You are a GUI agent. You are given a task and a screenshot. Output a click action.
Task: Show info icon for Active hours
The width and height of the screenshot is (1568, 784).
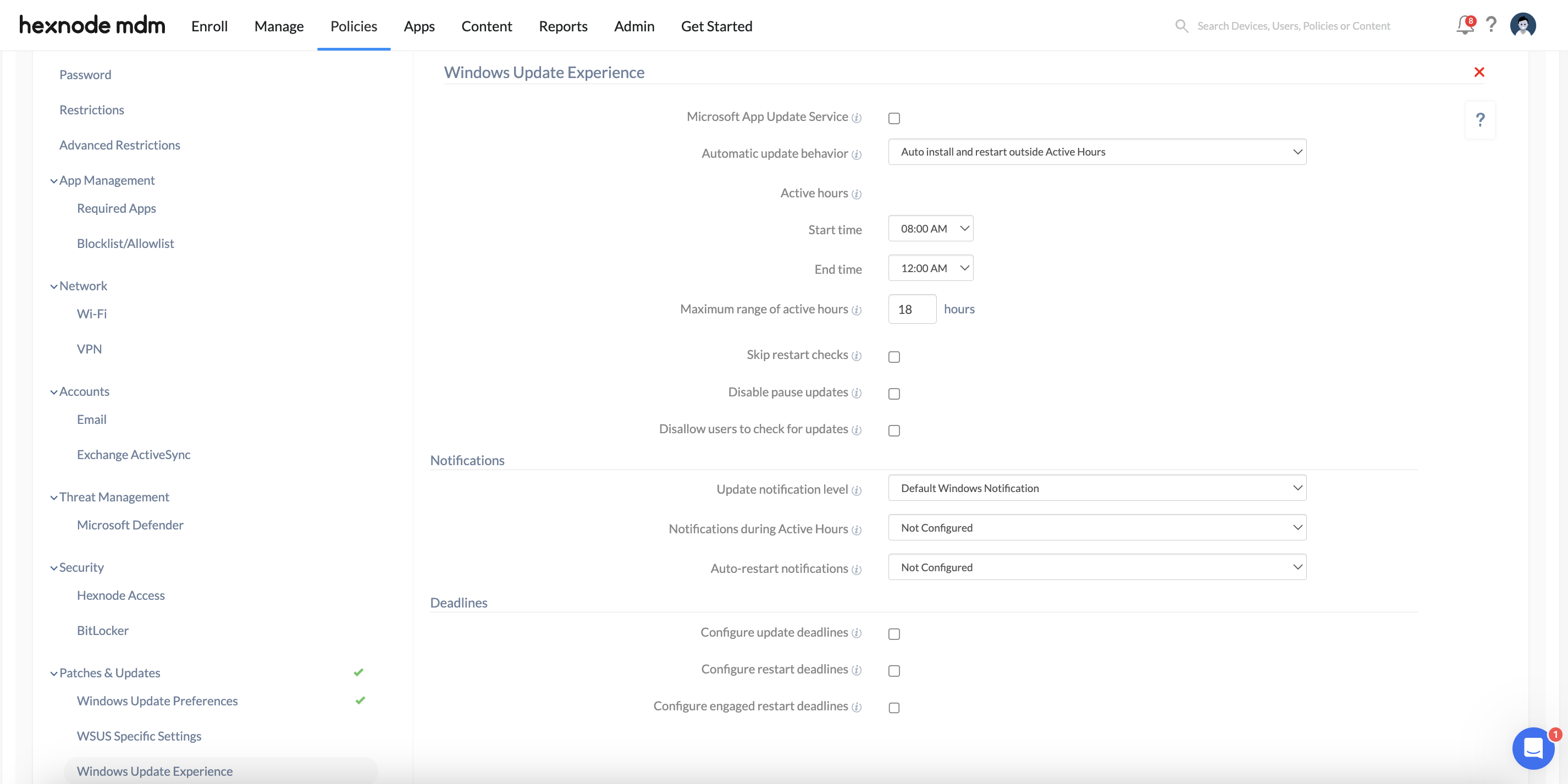[857, 194]
